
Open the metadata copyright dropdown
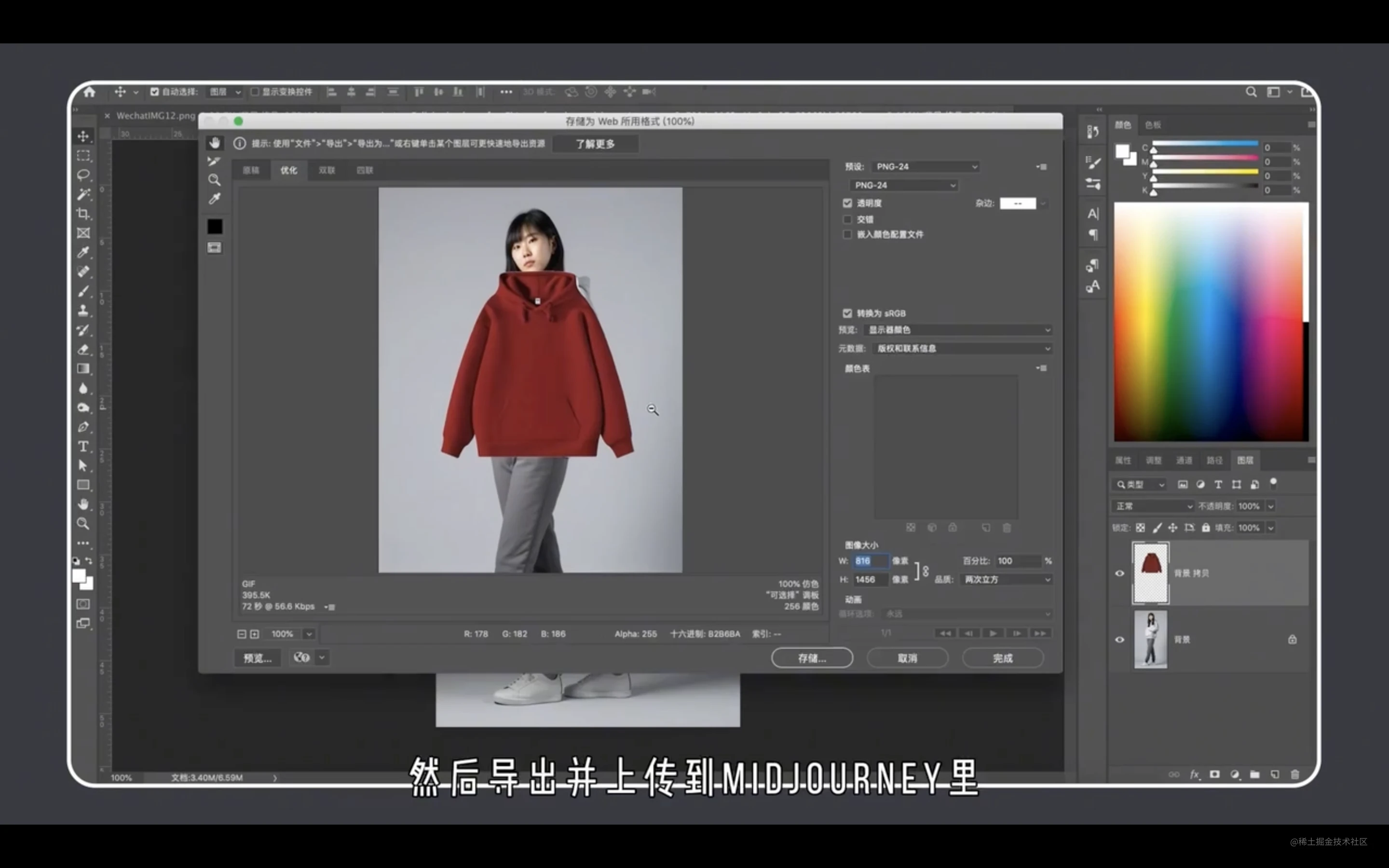962,349
